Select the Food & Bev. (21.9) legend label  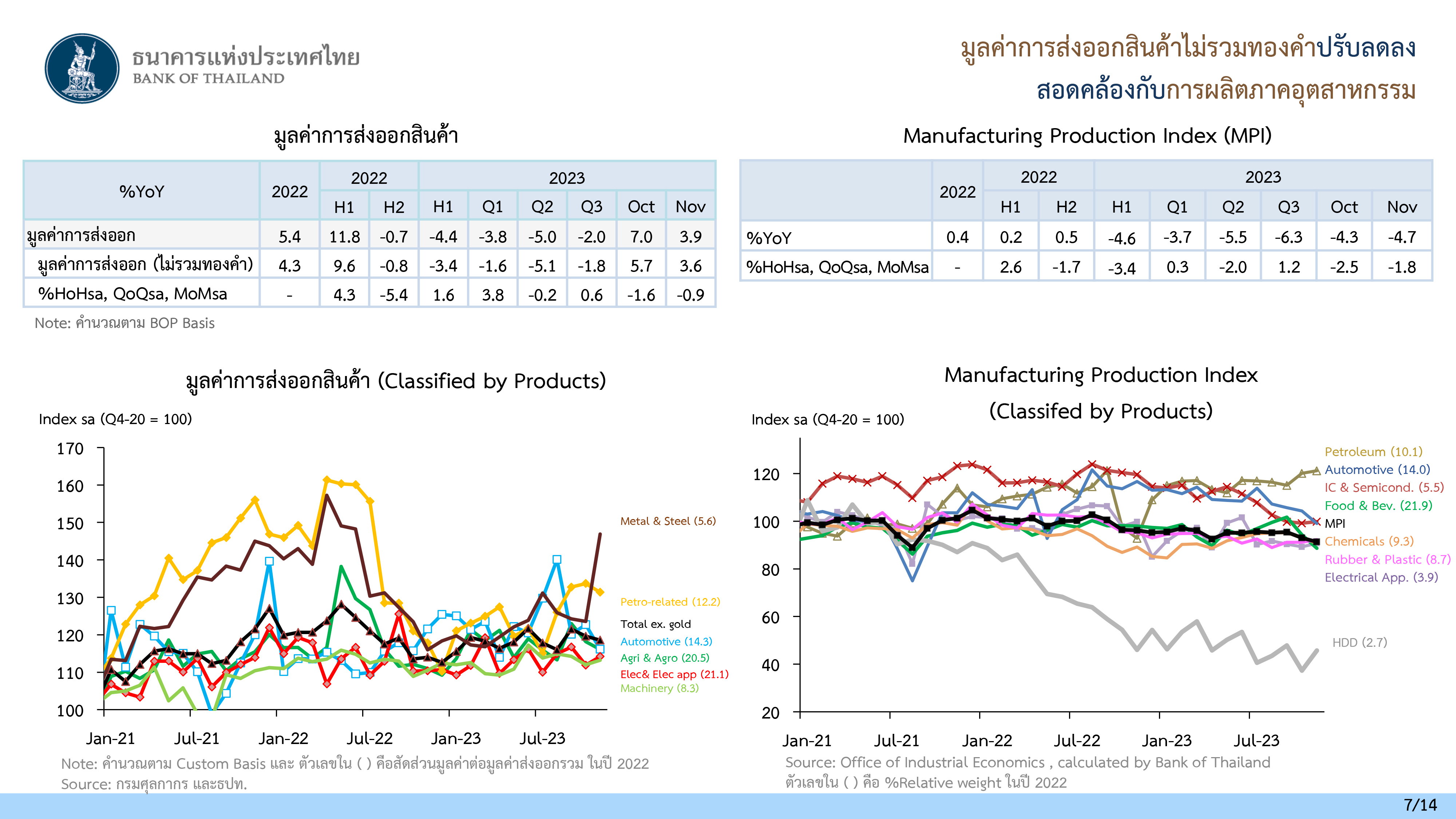(x=1378, y=505)
